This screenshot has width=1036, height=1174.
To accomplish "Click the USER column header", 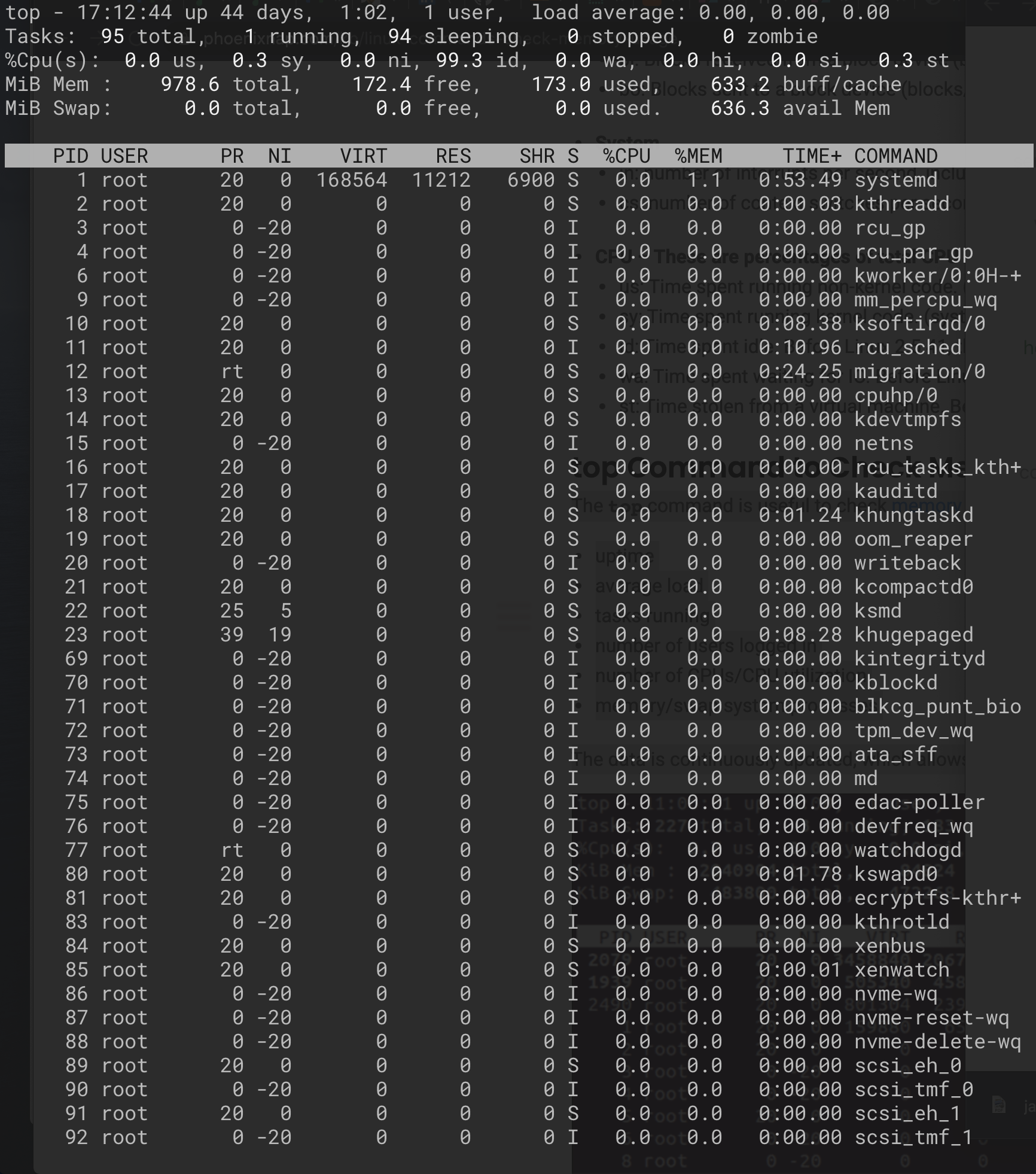I will point(124,156).
